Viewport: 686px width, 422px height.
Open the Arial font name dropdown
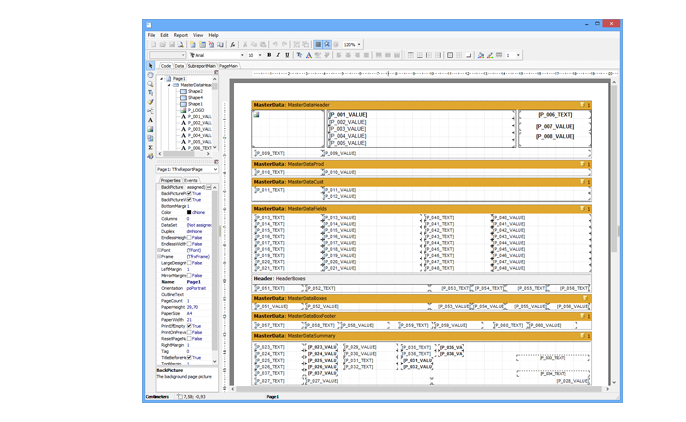(241, 55)
